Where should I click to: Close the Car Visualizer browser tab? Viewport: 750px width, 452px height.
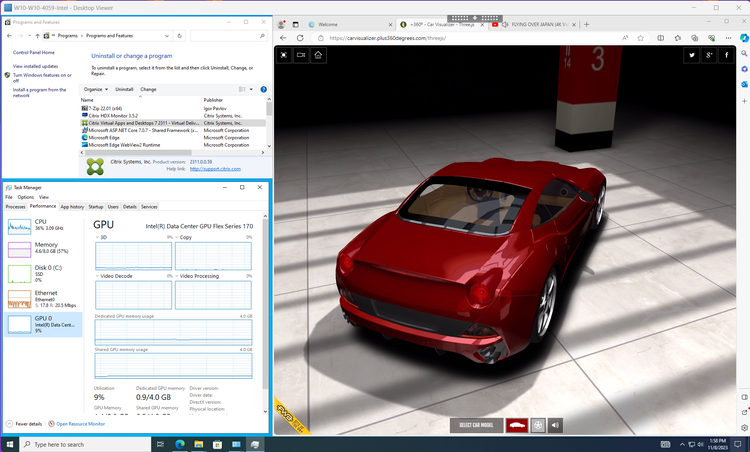tap(482, 24)
